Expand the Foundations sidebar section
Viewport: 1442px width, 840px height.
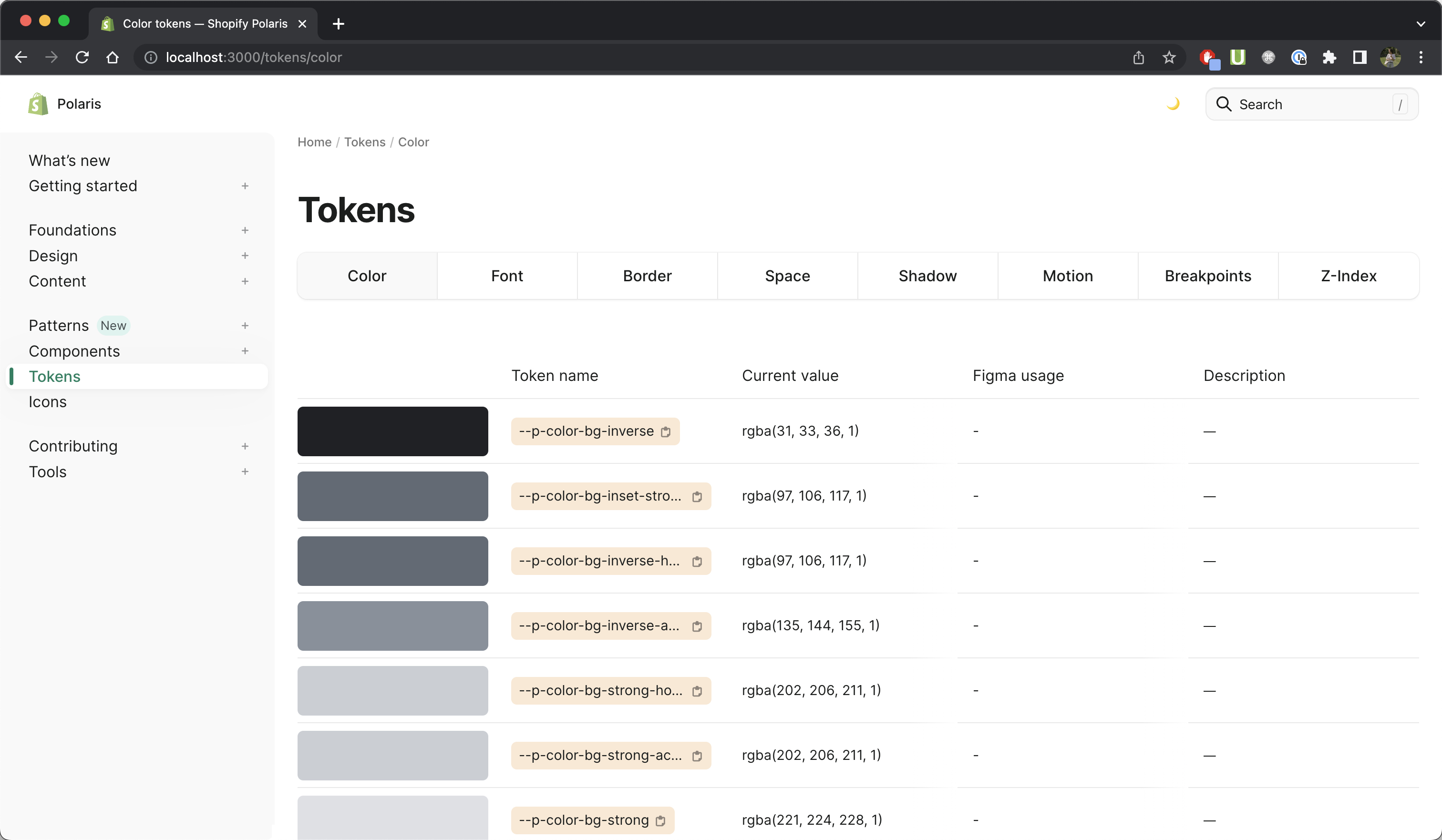point(245,230)
